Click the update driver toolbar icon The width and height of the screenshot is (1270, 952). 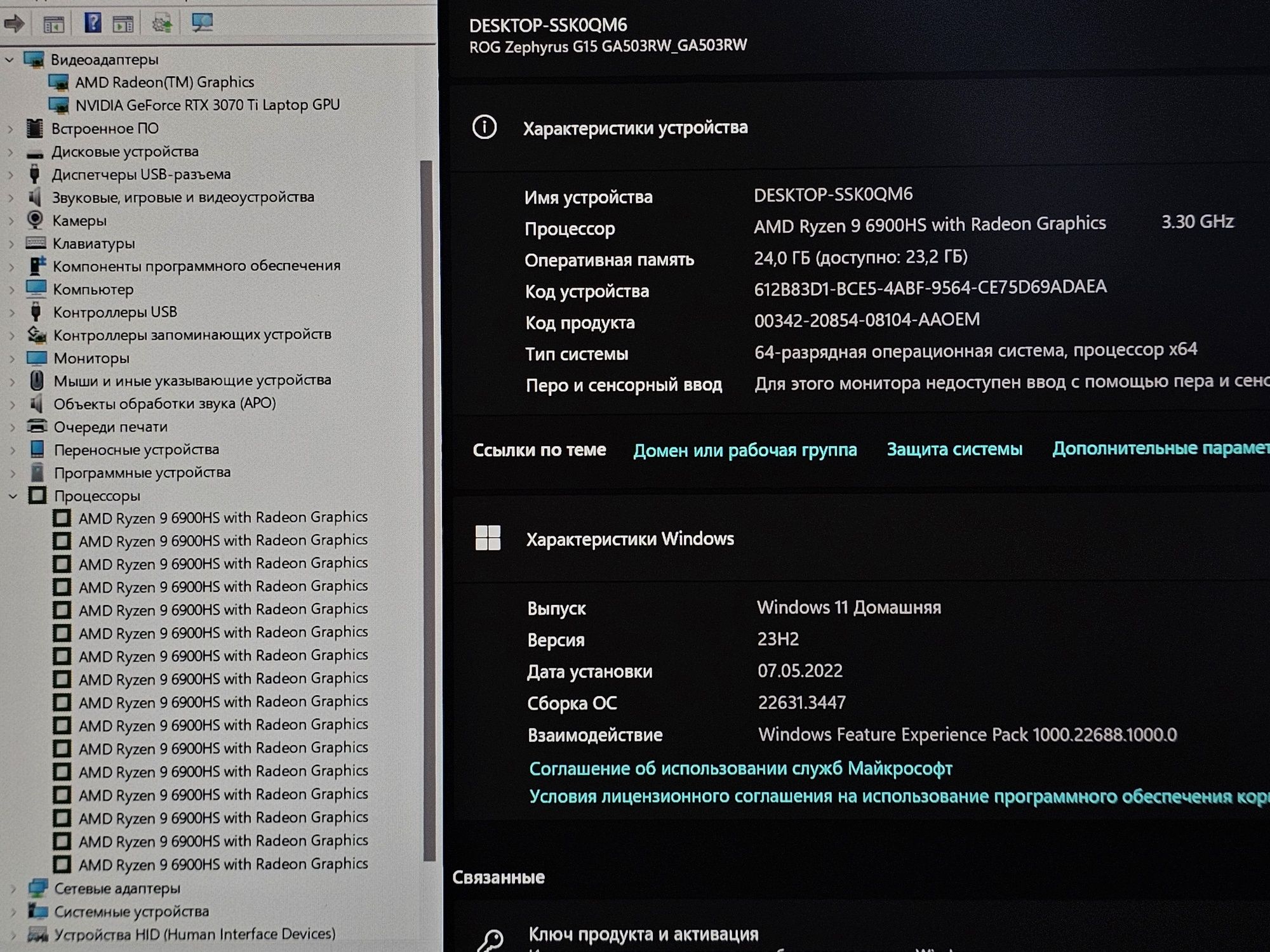pyautogui.click(x=162, y=24)
